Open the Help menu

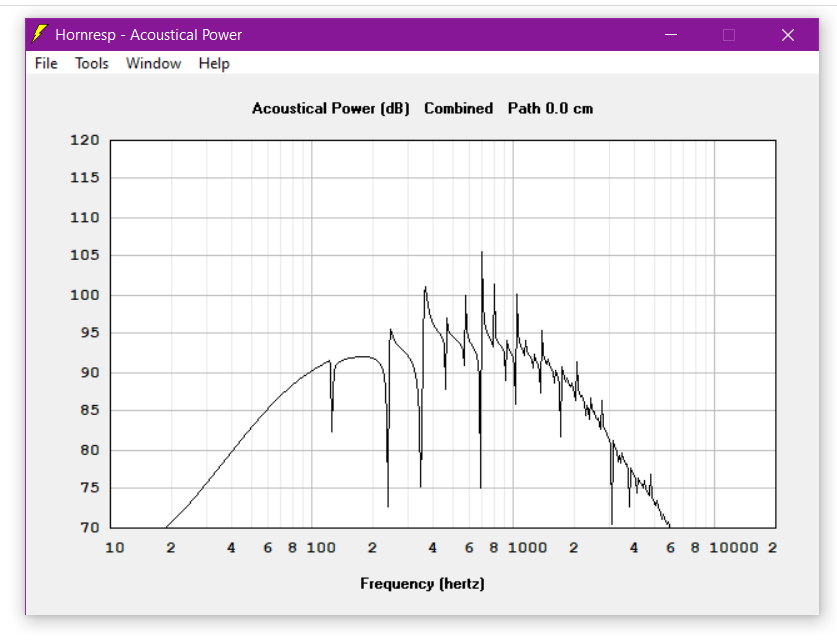(214, 64)
